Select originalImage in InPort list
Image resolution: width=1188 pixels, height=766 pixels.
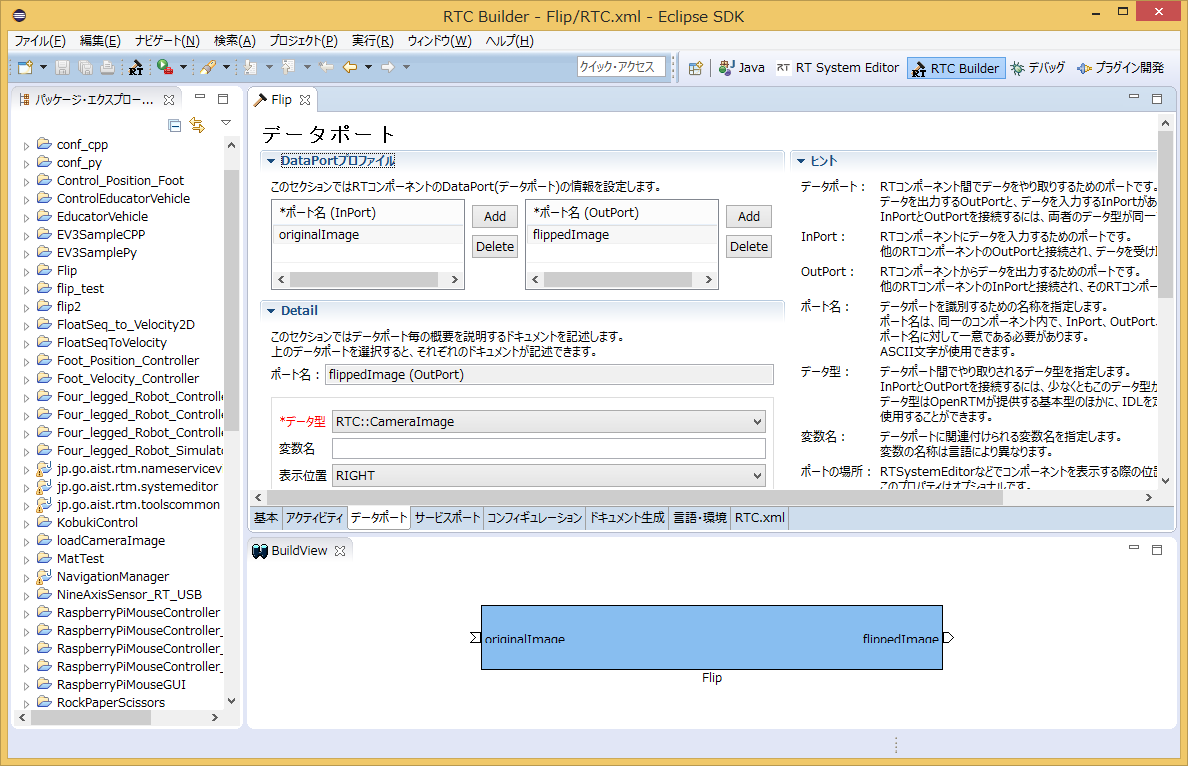click(367, 235)
